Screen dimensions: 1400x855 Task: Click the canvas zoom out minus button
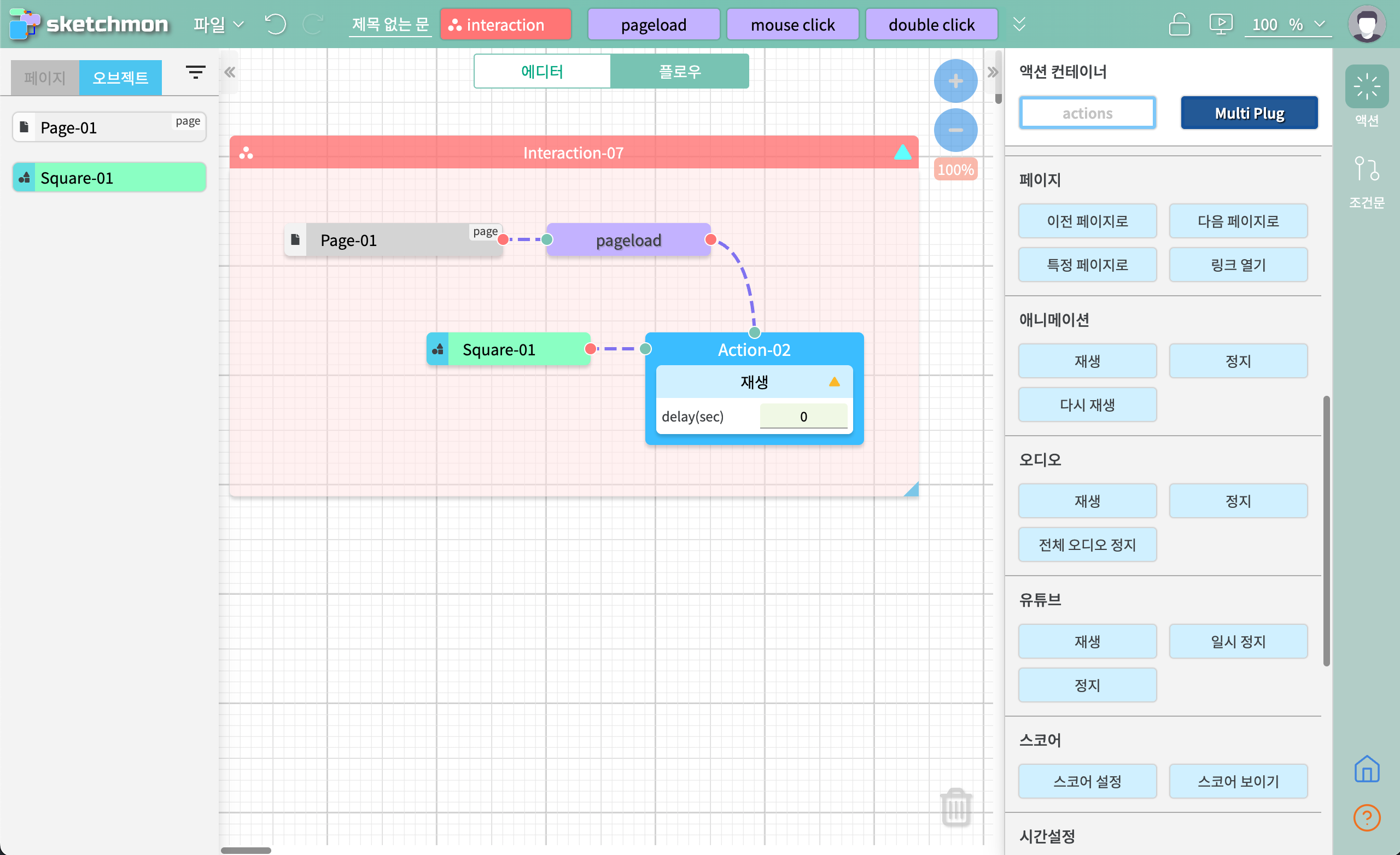click(955, 130)
